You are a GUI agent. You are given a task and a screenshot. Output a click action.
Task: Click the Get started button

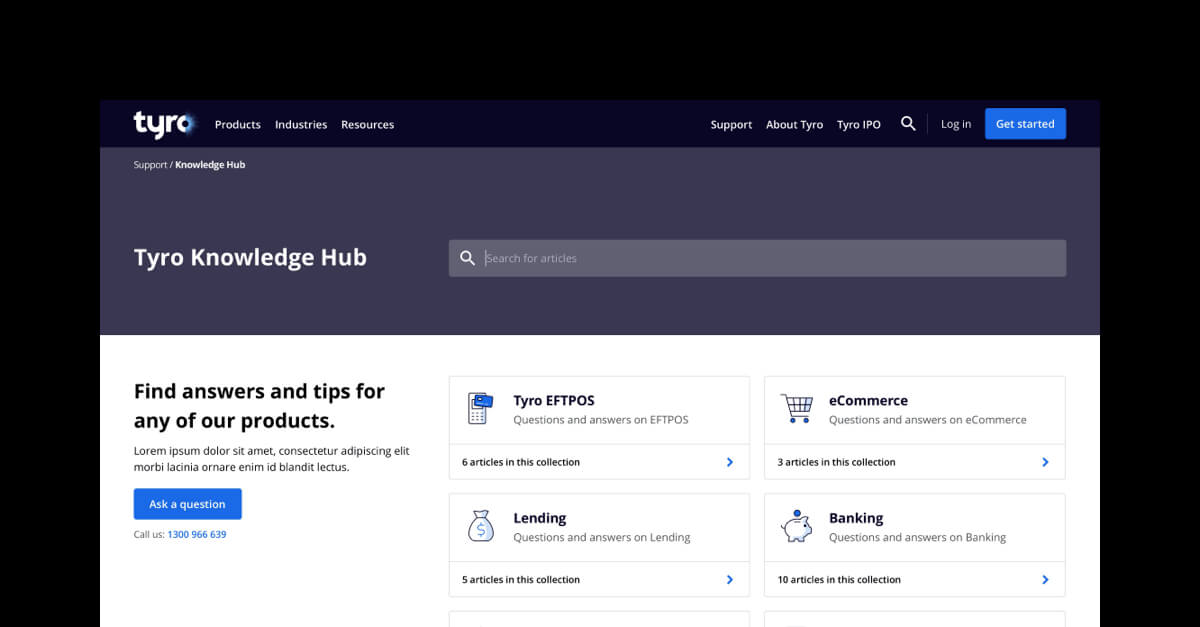pyautogui.click(x=1025, y=124)
